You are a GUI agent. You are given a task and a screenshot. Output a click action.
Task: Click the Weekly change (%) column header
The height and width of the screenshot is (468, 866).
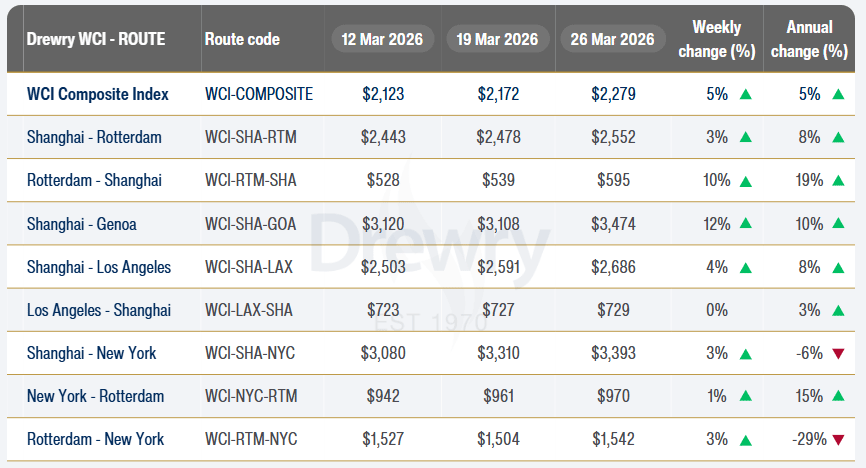click(x=716, y=39)
